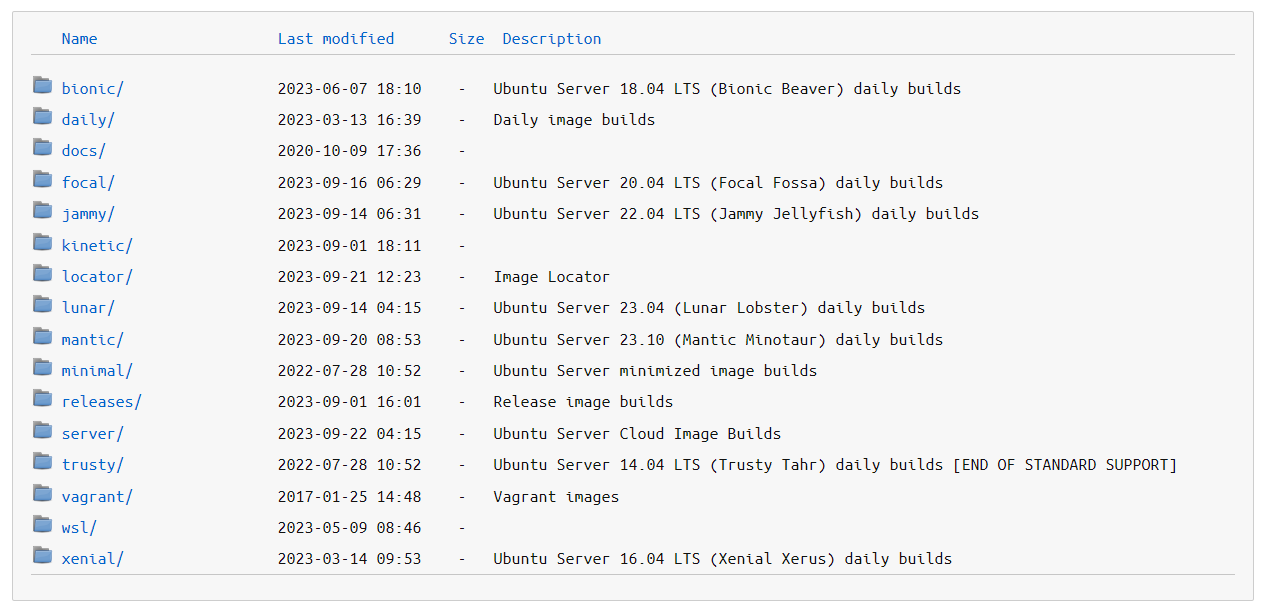Click 'Ubuntu Server Cloud Image Builds' text
This screenshot has width=1281, height=612.
click(x=637, y=434)
